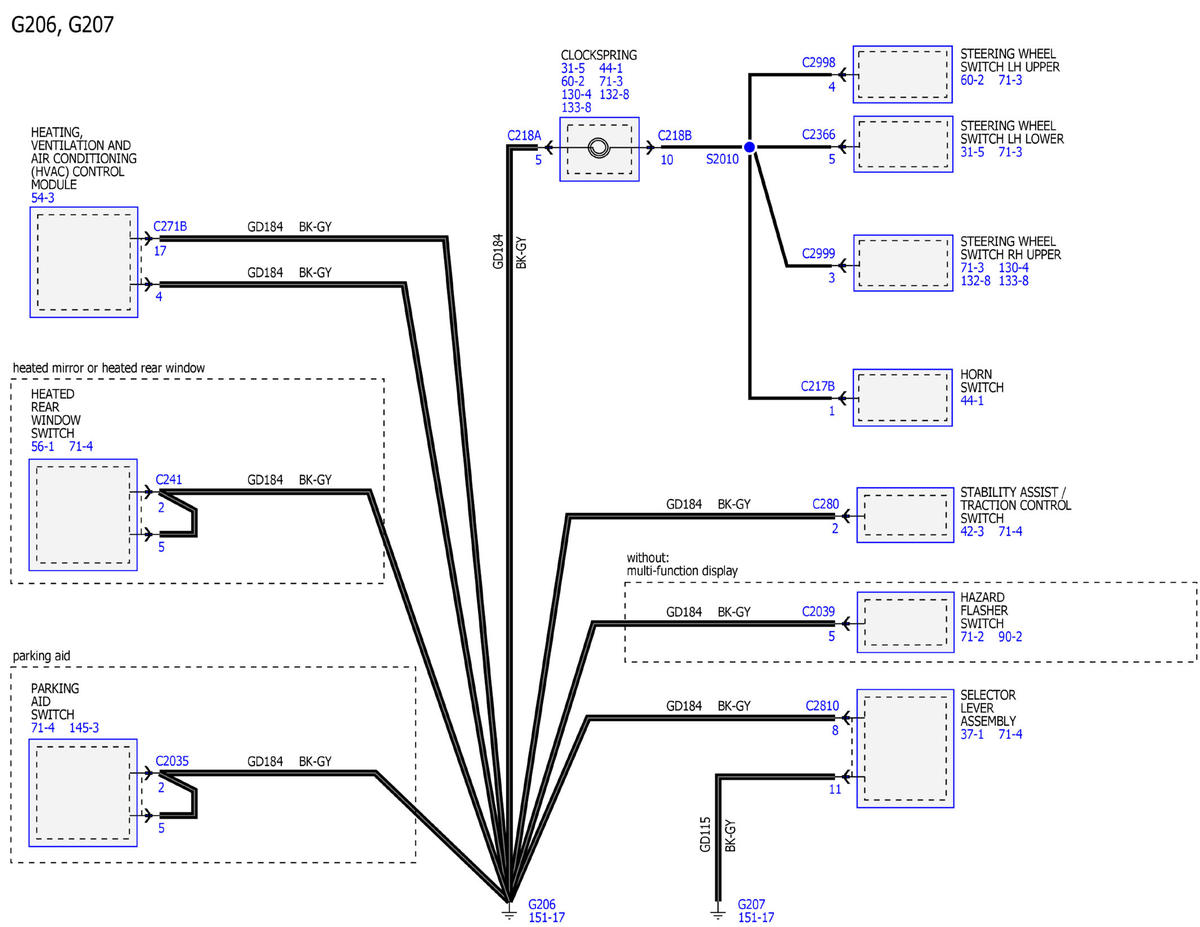Open connector C218A reference
1200x927 pixels.
pyautogui.click(x=524, y=135)
